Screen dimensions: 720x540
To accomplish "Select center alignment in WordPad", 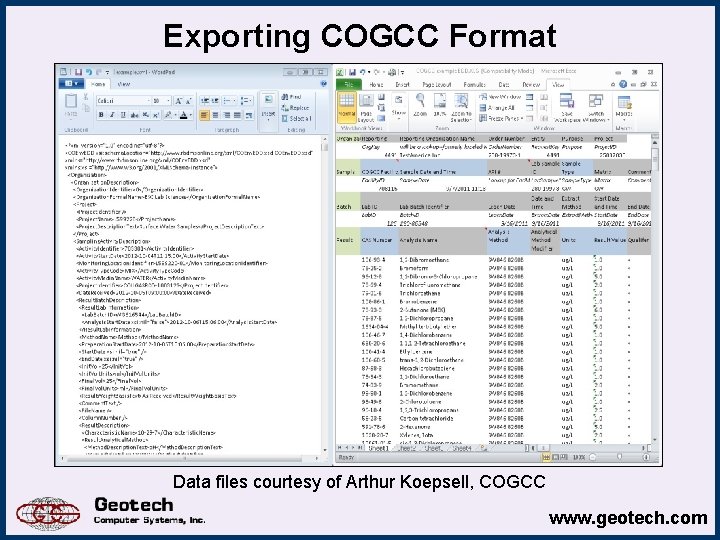I will point(215,115).
